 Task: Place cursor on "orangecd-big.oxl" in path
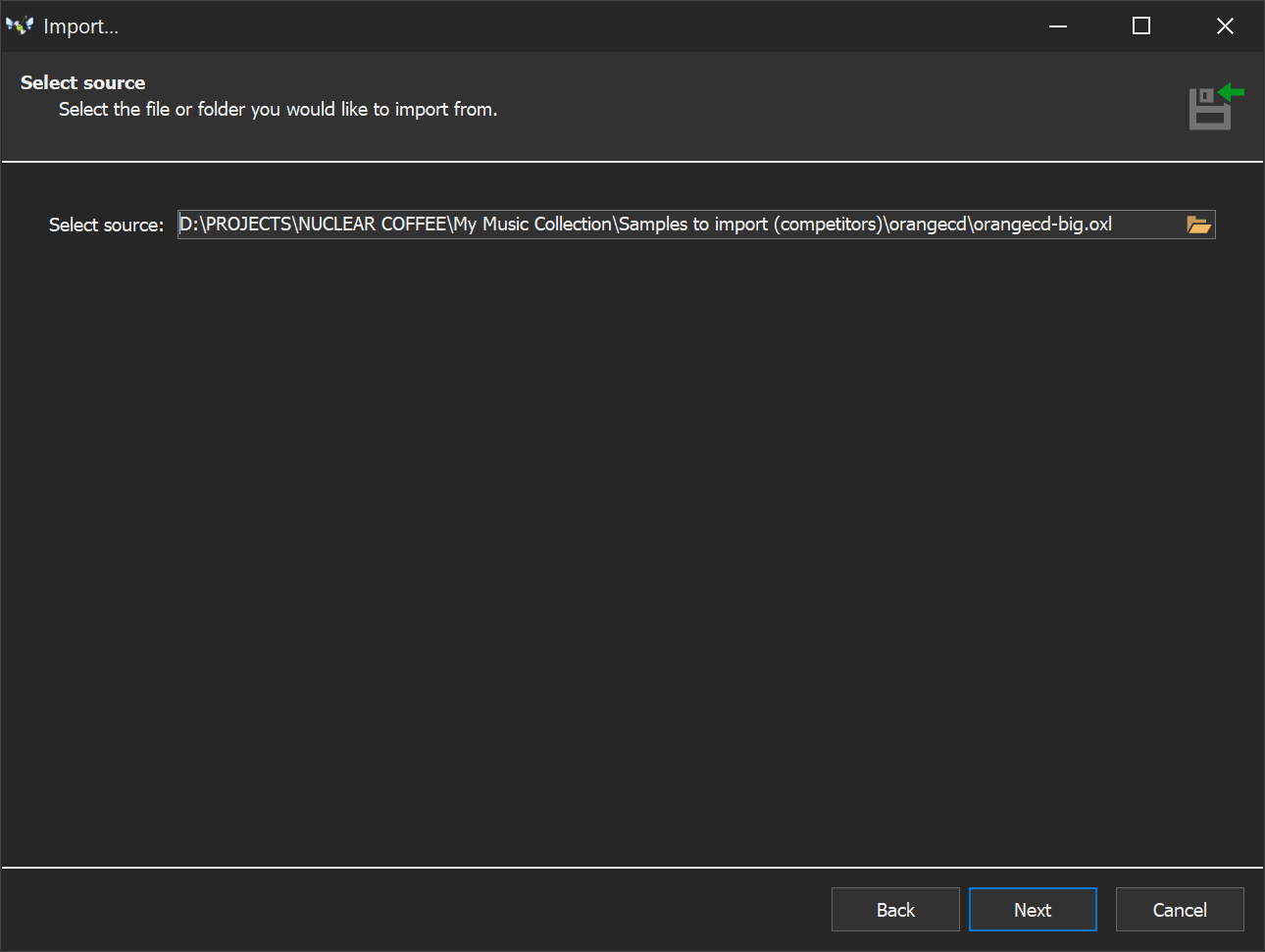coord(1041,225)
